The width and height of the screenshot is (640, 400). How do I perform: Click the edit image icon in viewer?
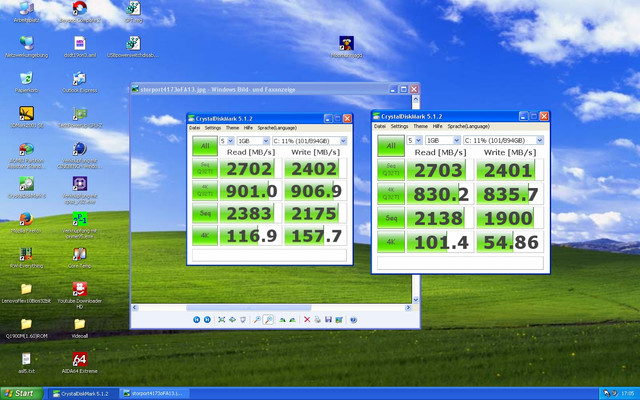point(339,320)
